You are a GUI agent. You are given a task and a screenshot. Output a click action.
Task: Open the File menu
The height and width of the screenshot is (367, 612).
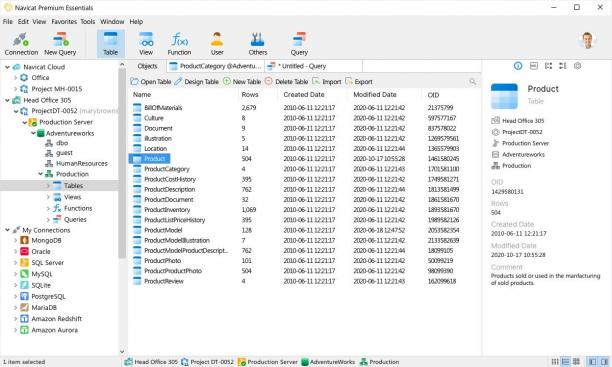(x=8, y=21)
